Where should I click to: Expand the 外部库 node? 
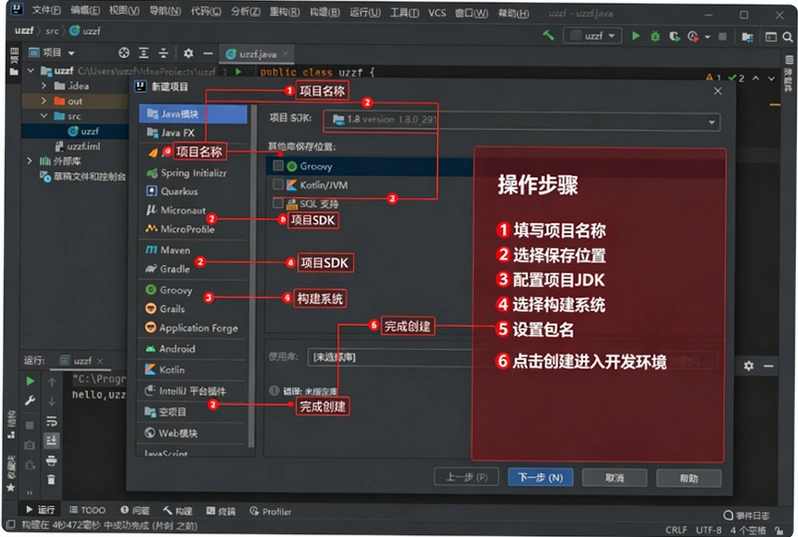click(x=30, y=161)
